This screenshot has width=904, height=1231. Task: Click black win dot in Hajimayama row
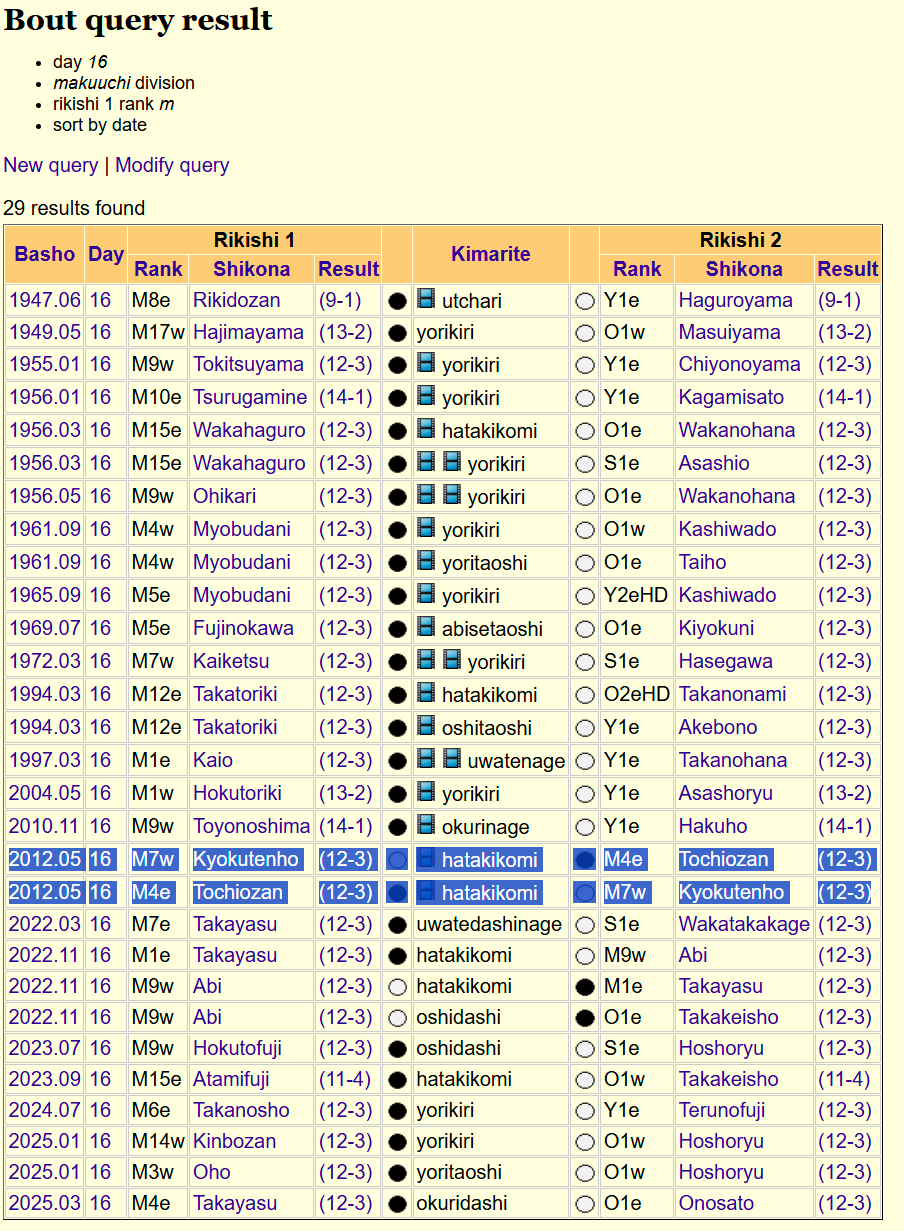(397, 333)
